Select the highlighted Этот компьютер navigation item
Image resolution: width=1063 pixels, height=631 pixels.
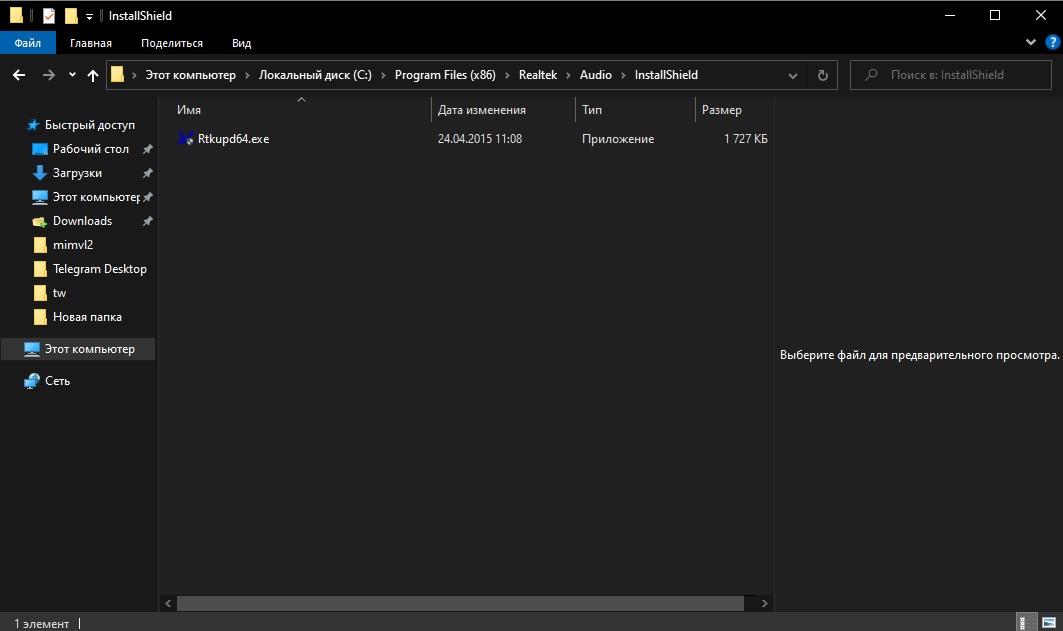pyautogui.click(x=79, y=349)
